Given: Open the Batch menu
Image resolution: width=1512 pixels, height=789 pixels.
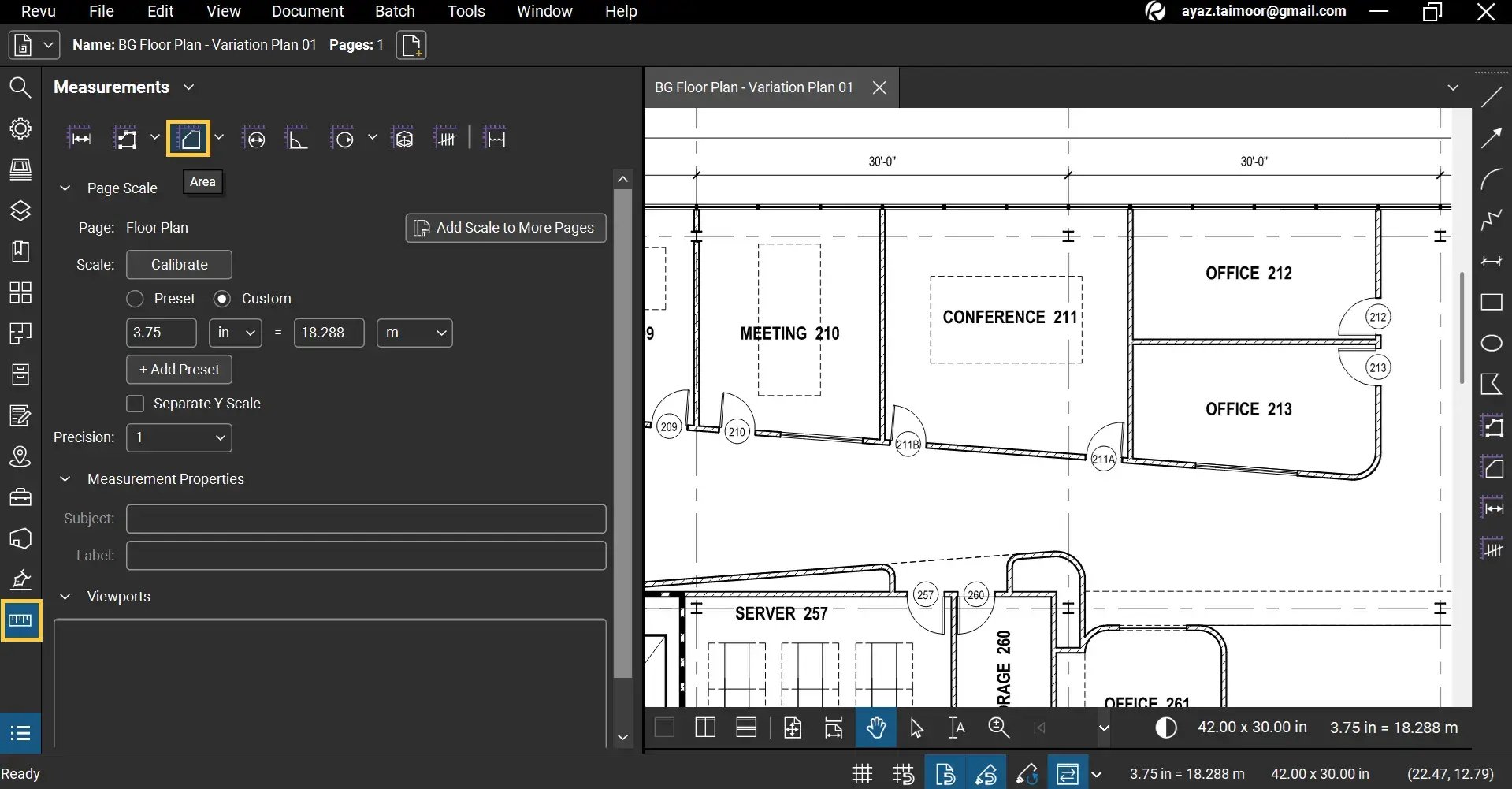Looking at the screenshot, I should click(x=395, y=11).
